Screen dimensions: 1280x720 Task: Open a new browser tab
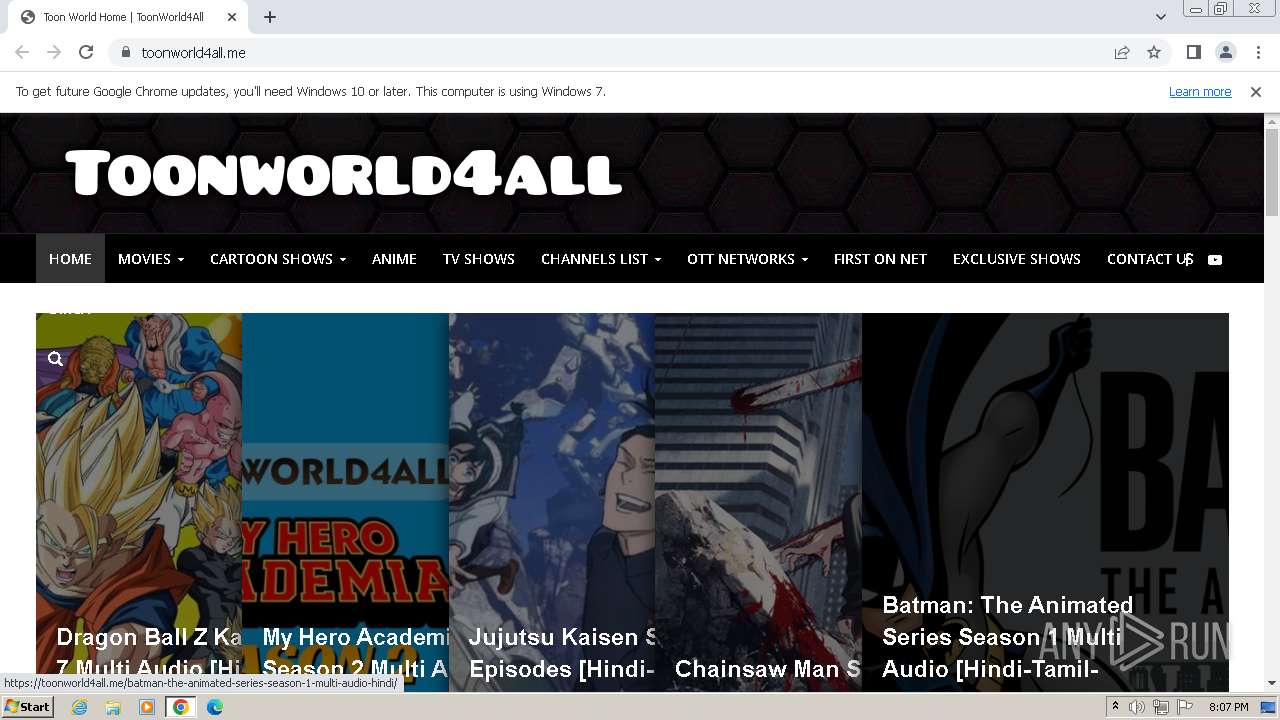270,17
